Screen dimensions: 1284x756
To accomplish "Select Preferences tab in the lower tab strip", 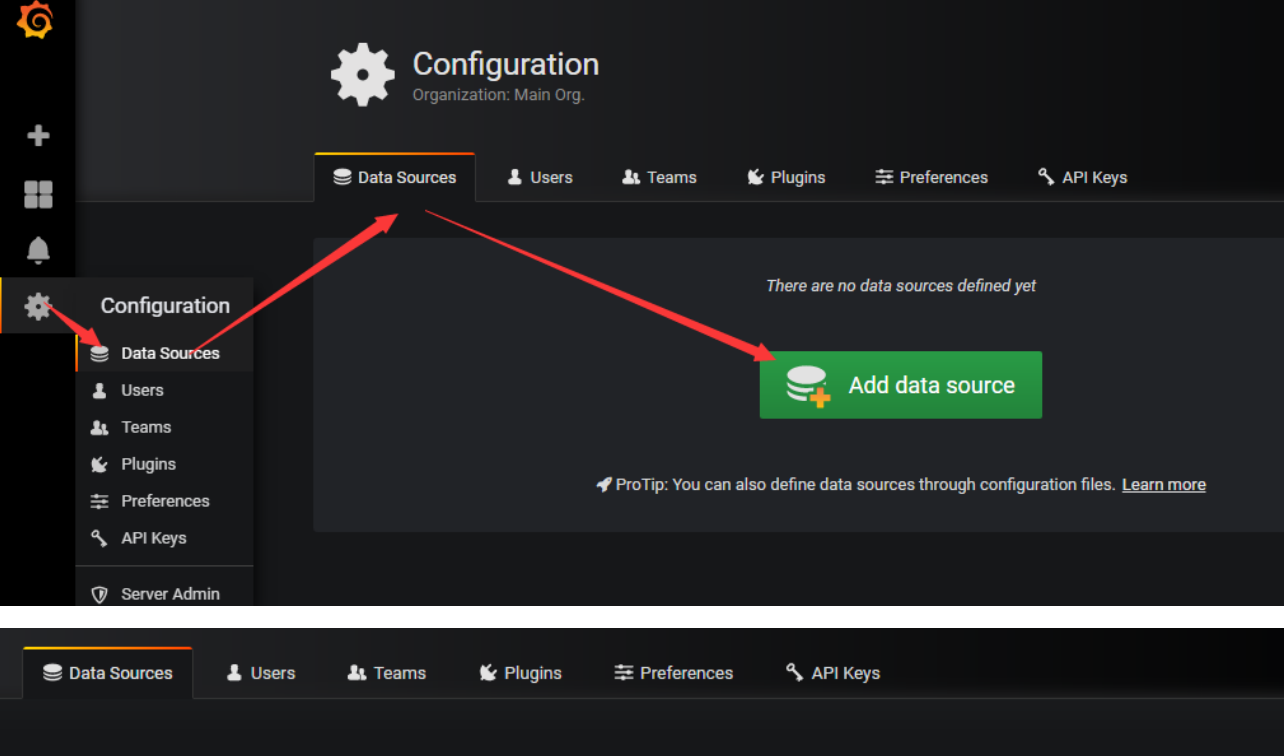I will point(673,673).
